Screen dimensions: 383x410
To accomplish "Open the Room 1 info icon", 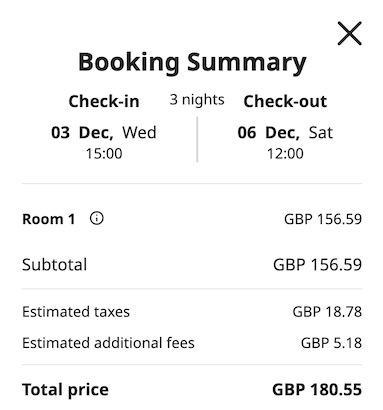I will (x=97, y=219).
